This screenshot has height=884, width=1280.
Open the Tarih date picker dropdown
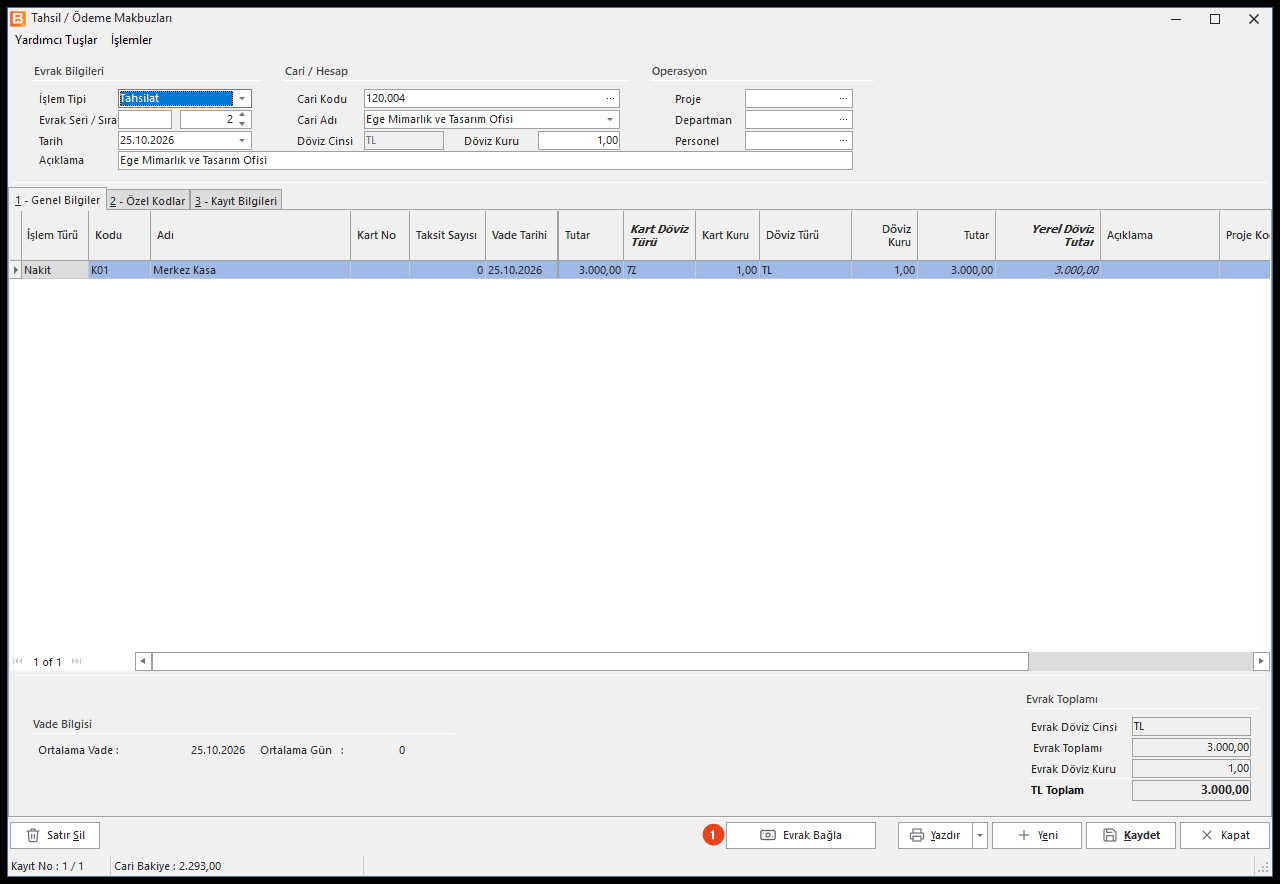tap(242, 140)
